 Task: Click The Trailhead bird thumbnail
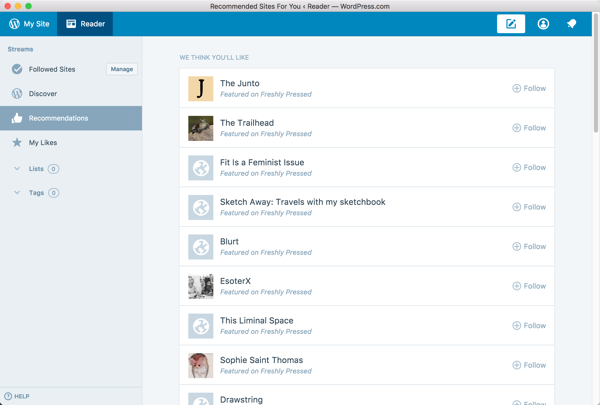pyautogui.click(x=201, y=128)
